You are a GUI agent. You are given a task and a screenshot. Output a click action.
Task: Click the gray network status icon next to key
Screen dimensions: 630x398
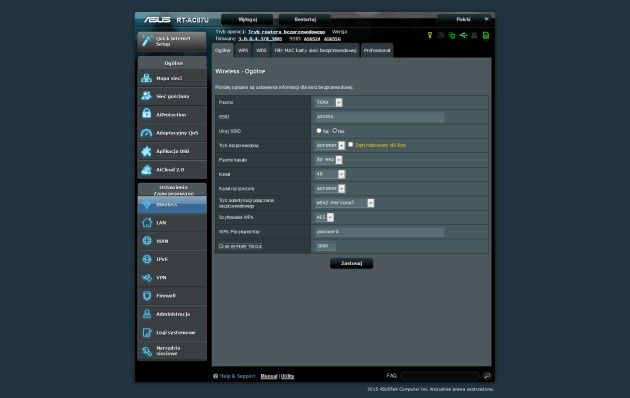441,35
